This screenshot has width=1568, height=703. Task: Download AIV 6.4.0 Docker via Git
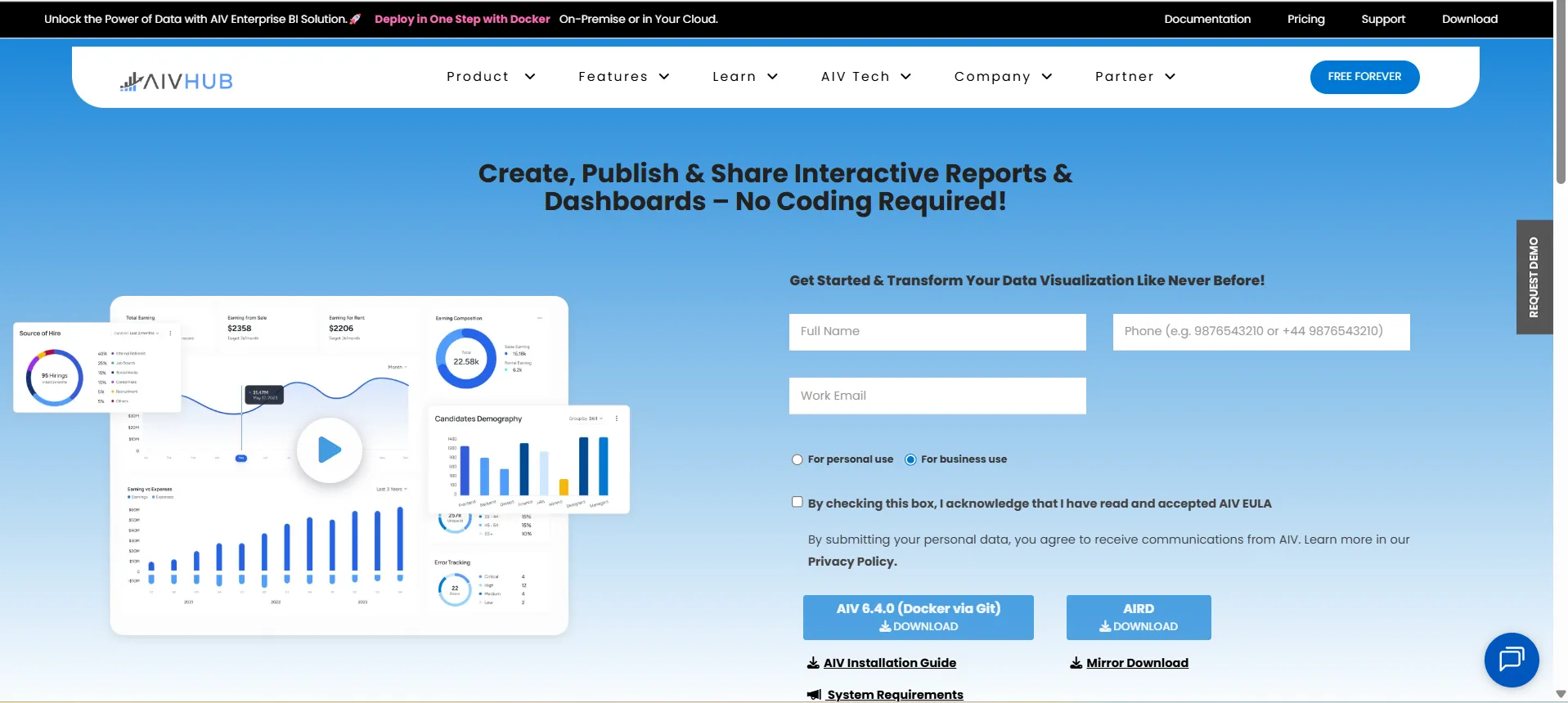918,617
